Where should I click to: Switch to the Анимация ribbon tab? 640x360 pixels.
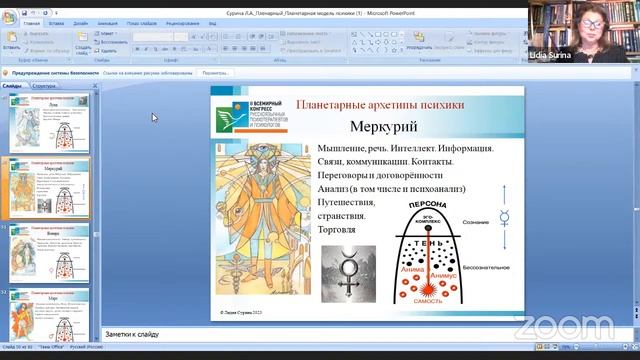click(107, 24)
